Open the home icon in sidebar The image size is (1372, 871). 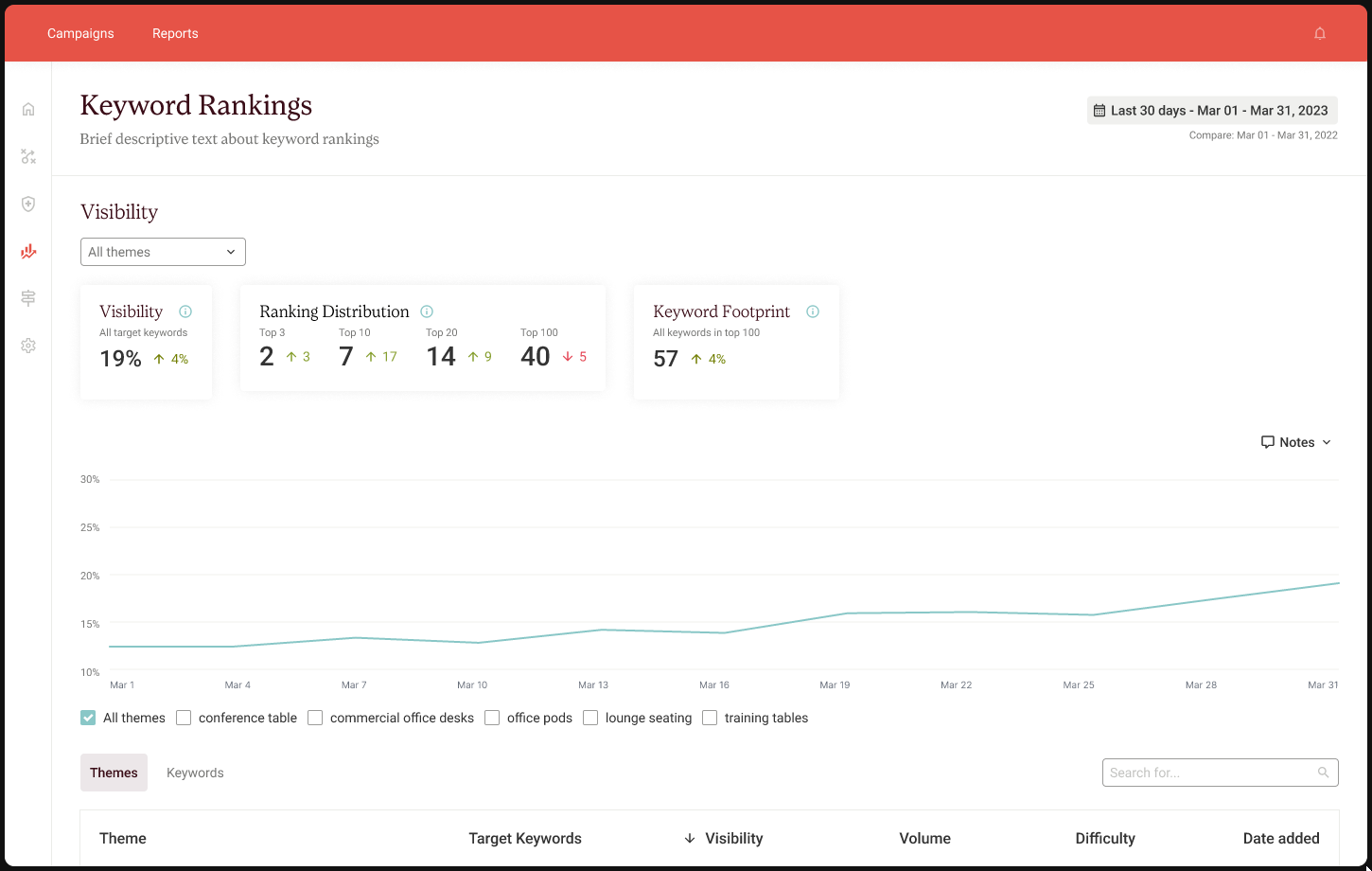(x=28, y=109)
